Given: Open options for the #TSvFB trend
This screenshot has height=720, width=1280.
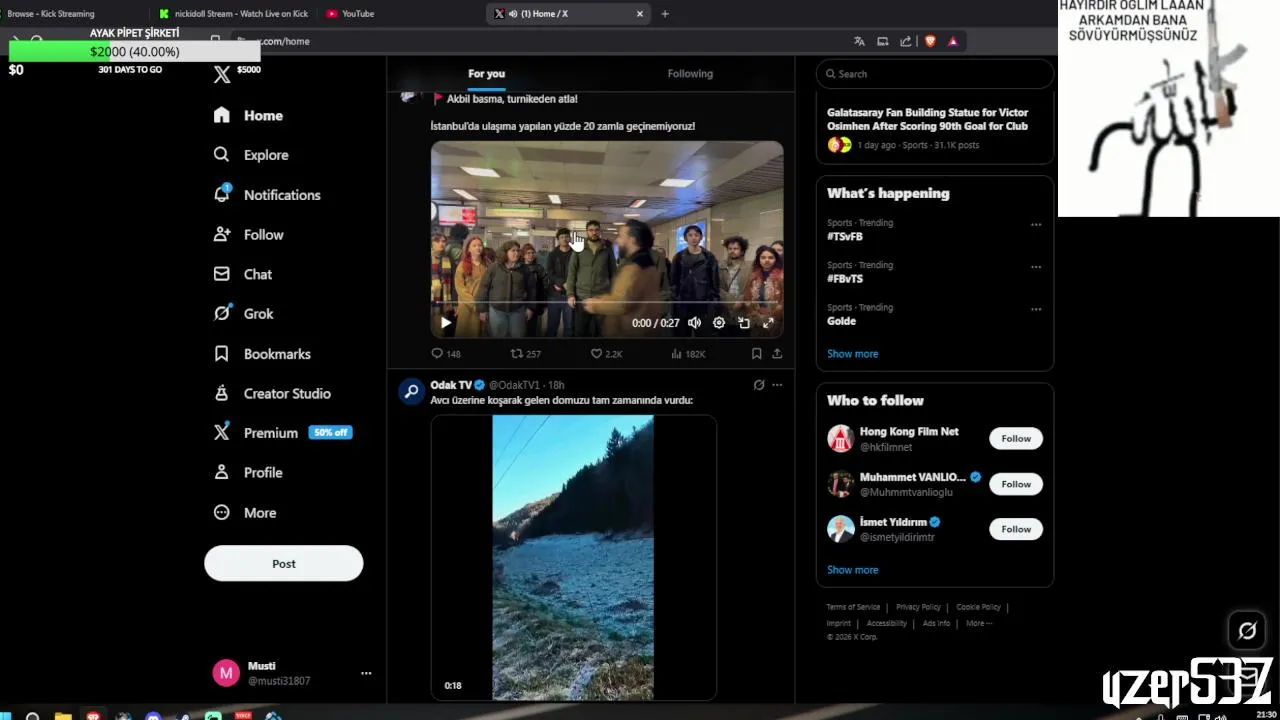Looking at the screenshot, I should [1036, 225].
